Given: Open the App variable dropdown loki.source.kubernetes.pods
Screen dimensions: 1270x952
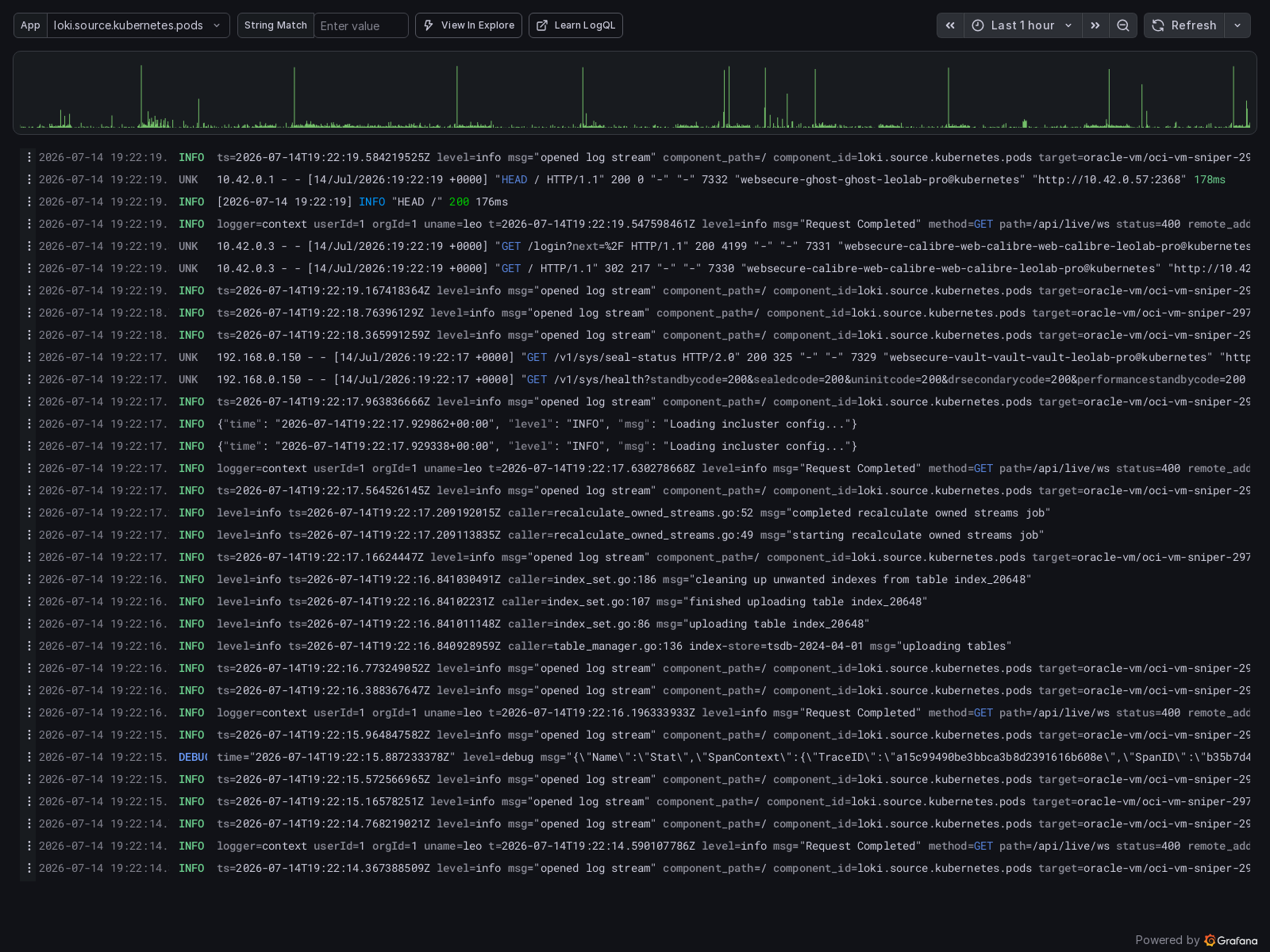Looking at the screenshot, I should tap(138, 25).
